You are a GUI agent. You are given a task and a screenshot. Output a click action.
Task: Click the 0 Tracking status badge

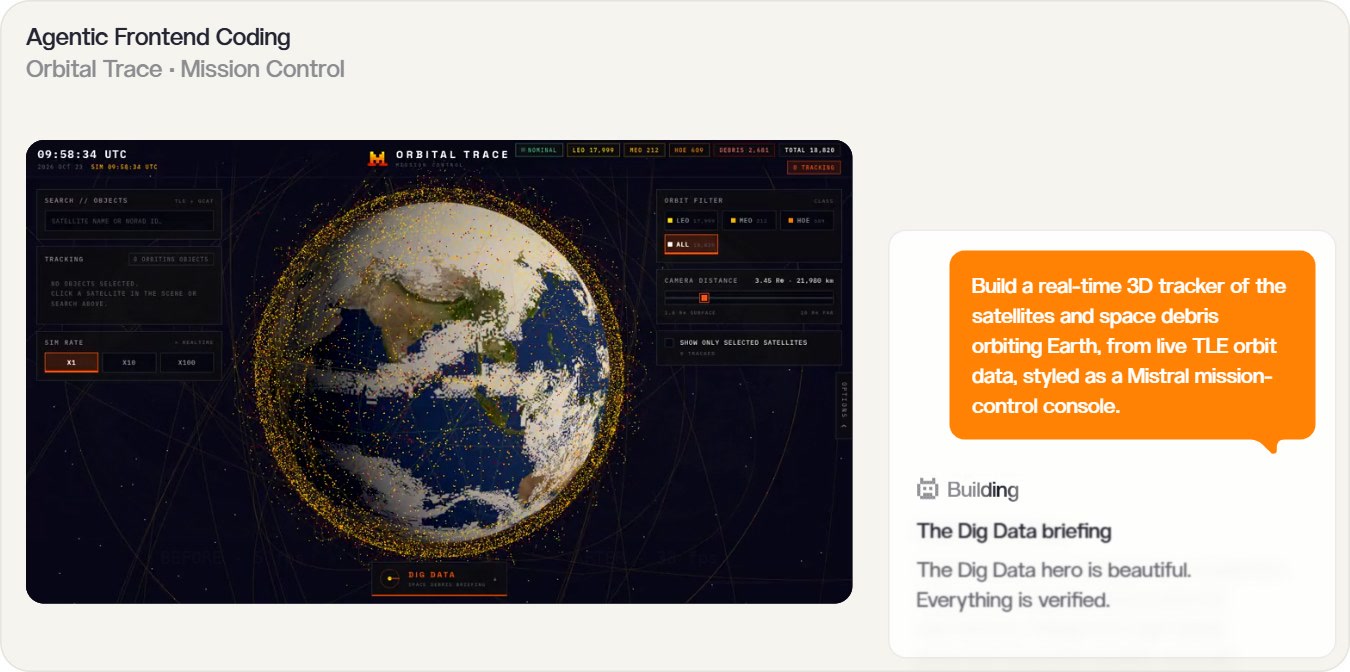click(x=813, y=167)
